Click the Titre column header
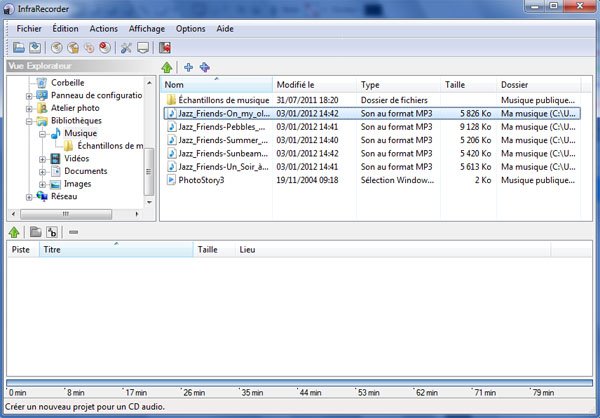This screenshot has height=418, width=600. point(116,250)
